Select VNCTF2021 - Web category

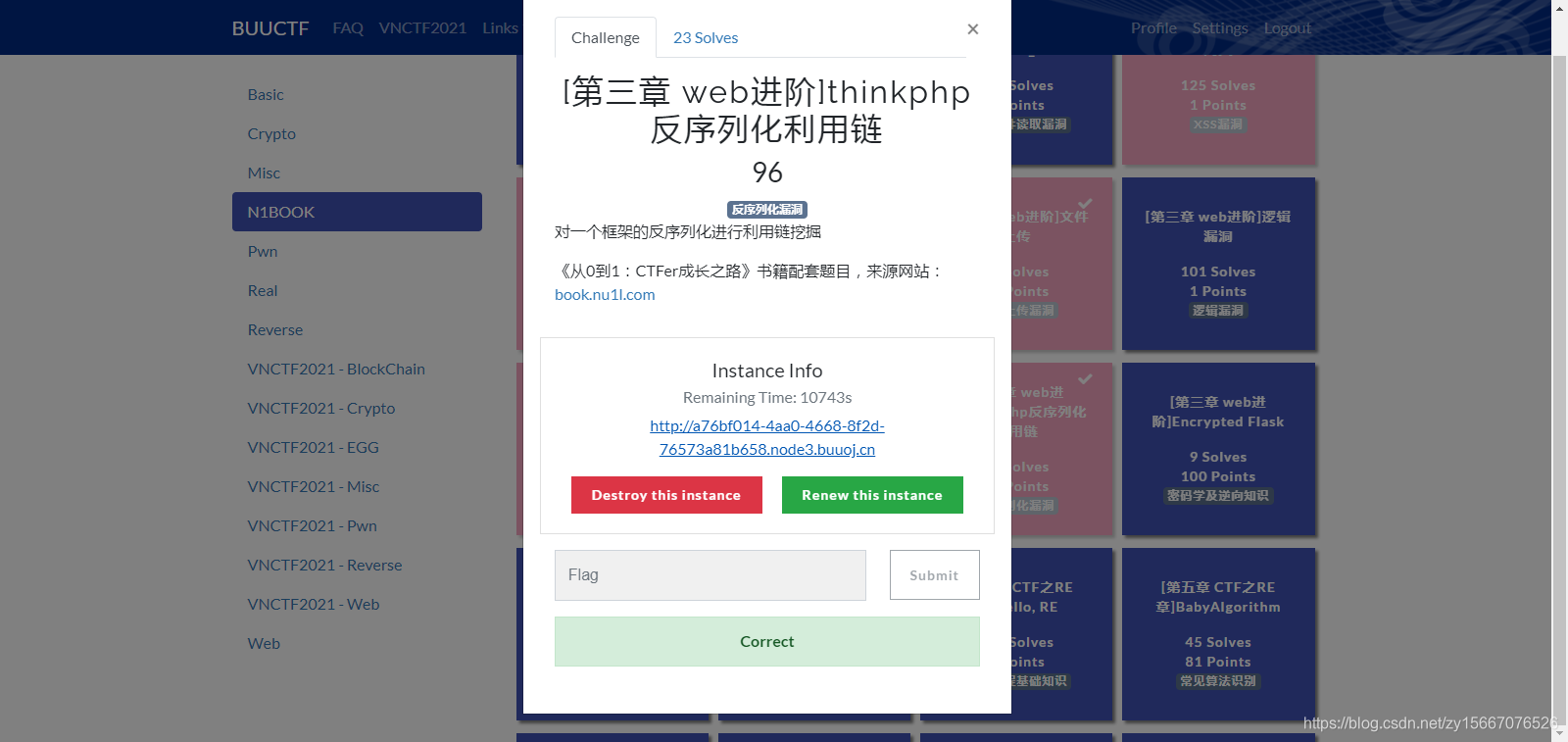(x=357, y=604)
